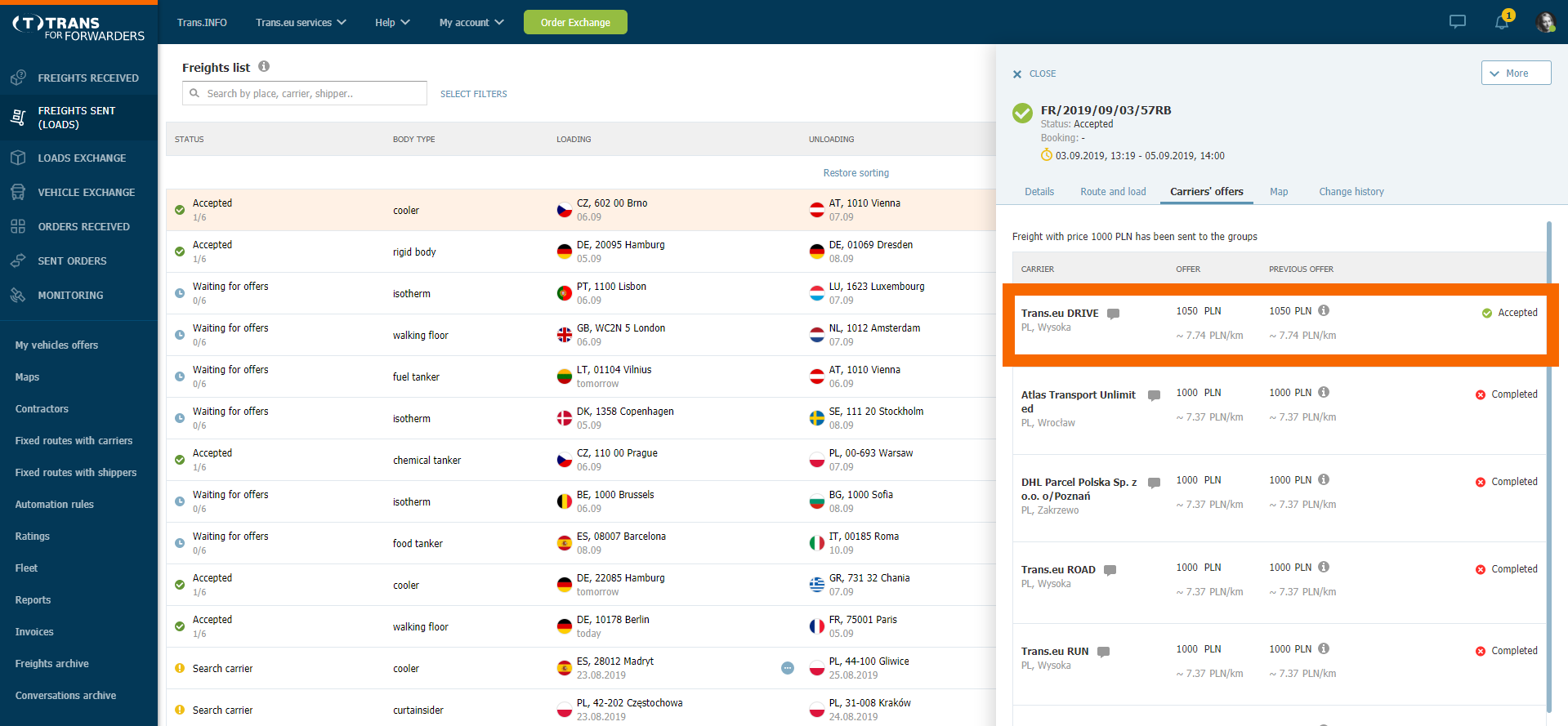Open Fixed routes with carriers

click(x=74, y=440)
